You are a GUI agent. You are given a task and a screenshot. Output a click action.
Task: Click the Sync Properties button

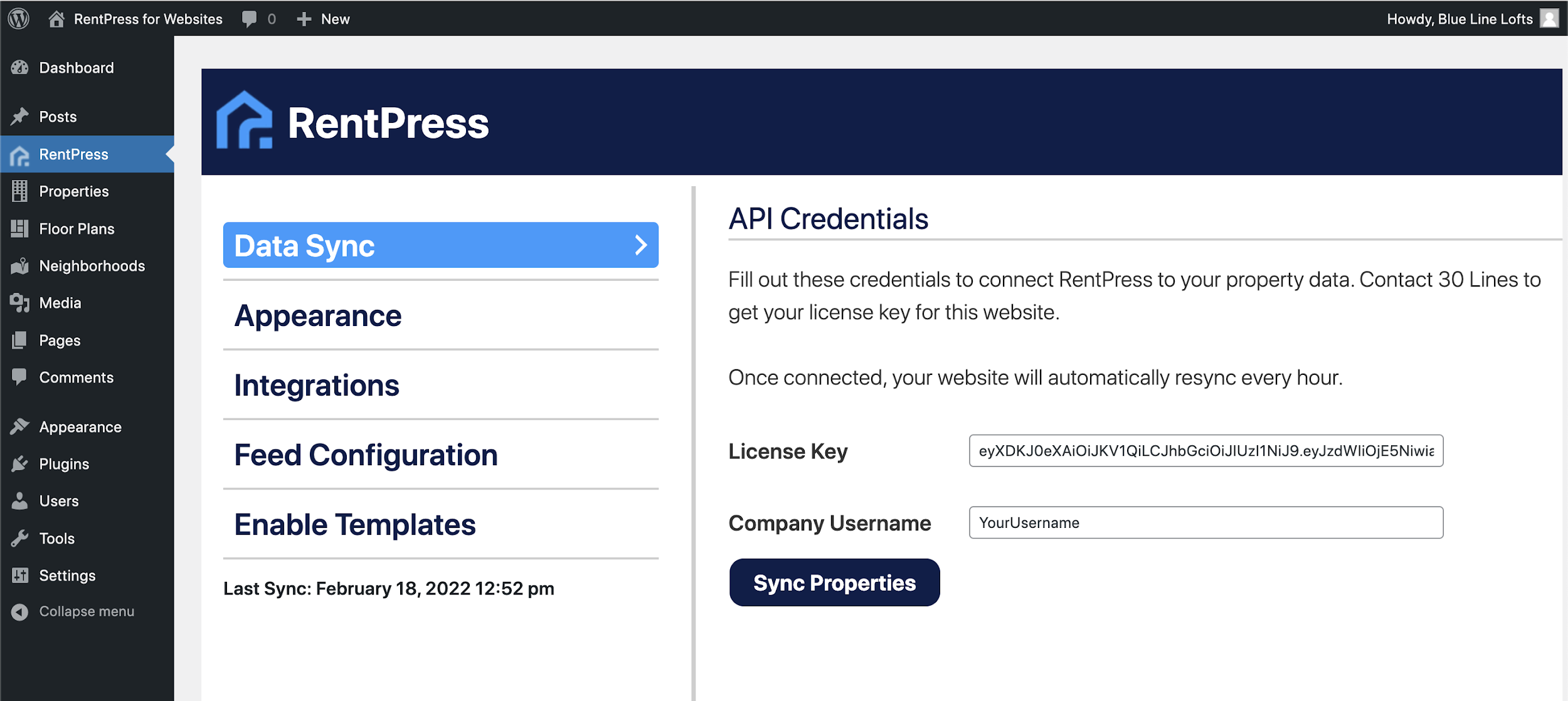[835, 582]
